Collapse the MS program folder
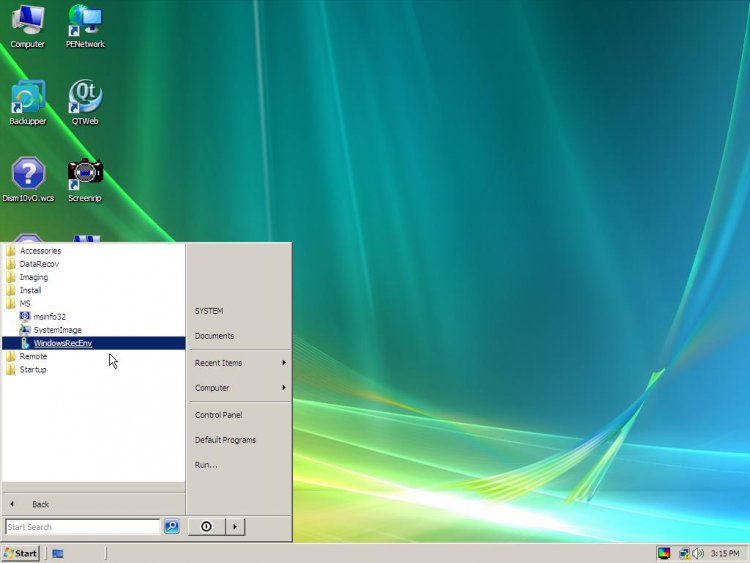Viewport: 750px width, 563px height. (24, 303)
